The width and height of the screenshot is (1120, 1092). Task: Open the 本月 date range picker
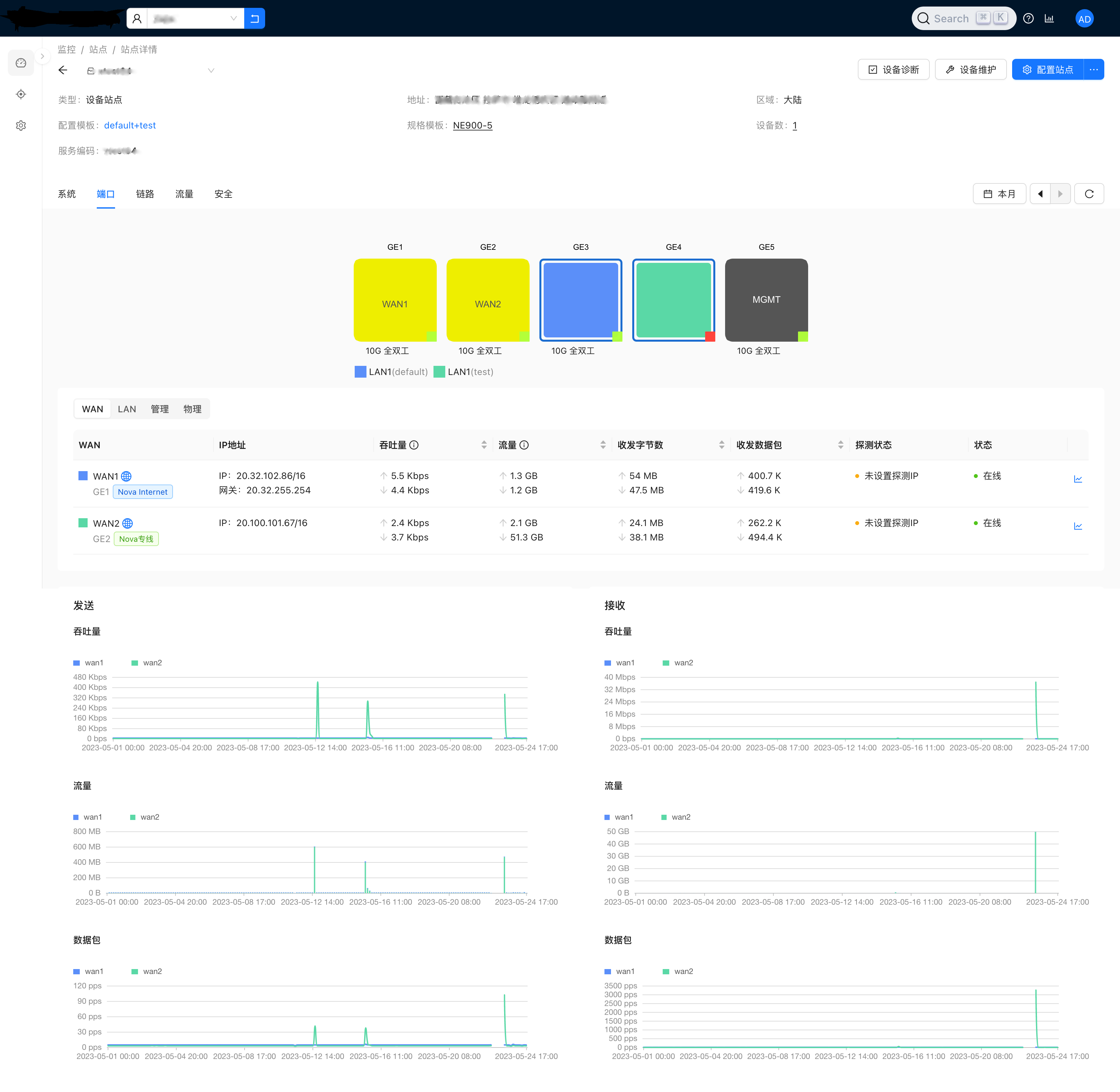(x=999, y=194)
